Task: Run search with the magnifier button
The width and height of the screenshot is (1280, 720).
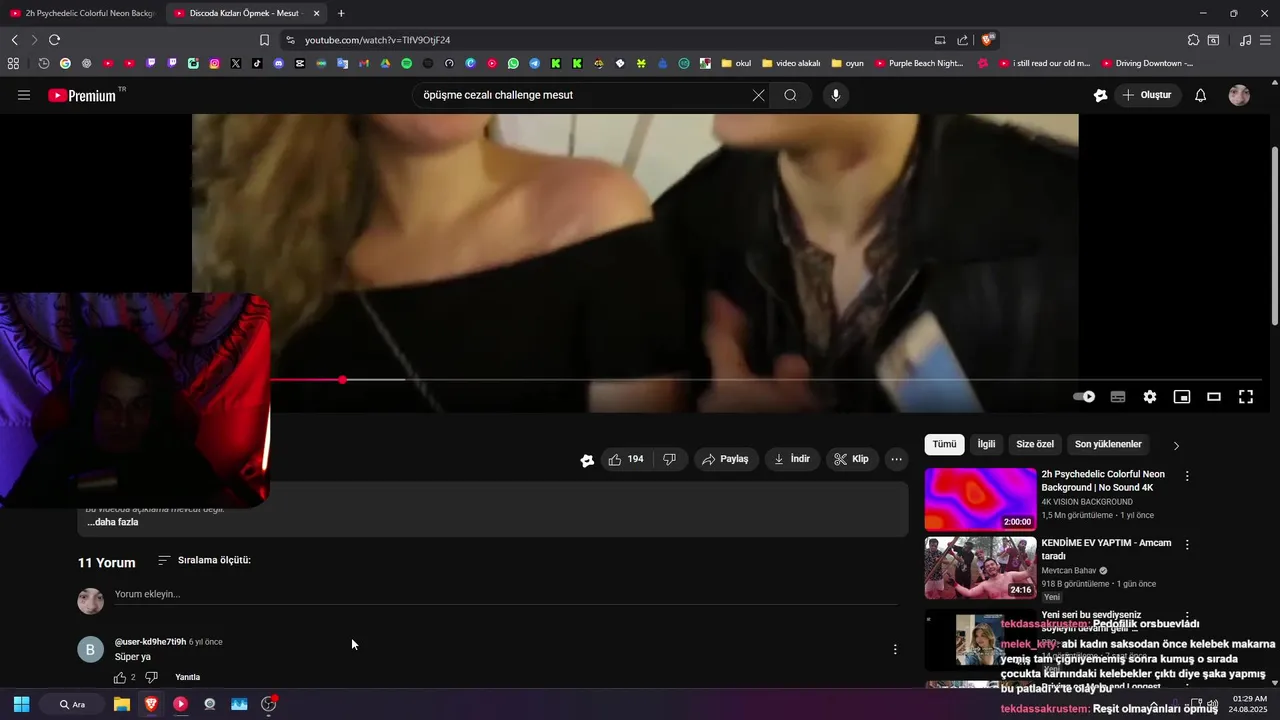Action: click(x=790, y=95)
